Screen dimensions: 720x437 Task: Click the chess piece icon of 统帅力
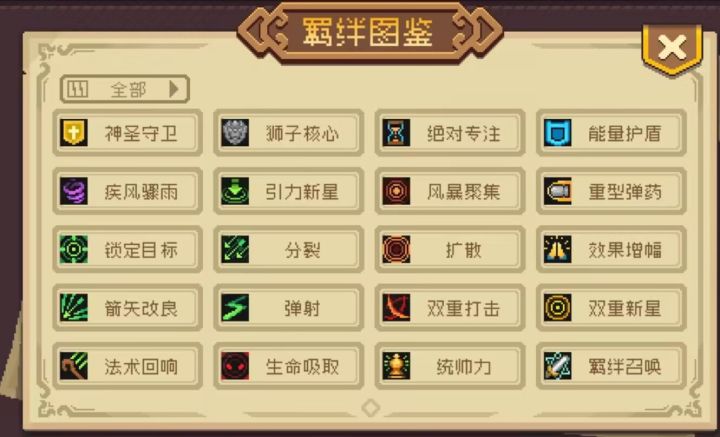point(396,366)
